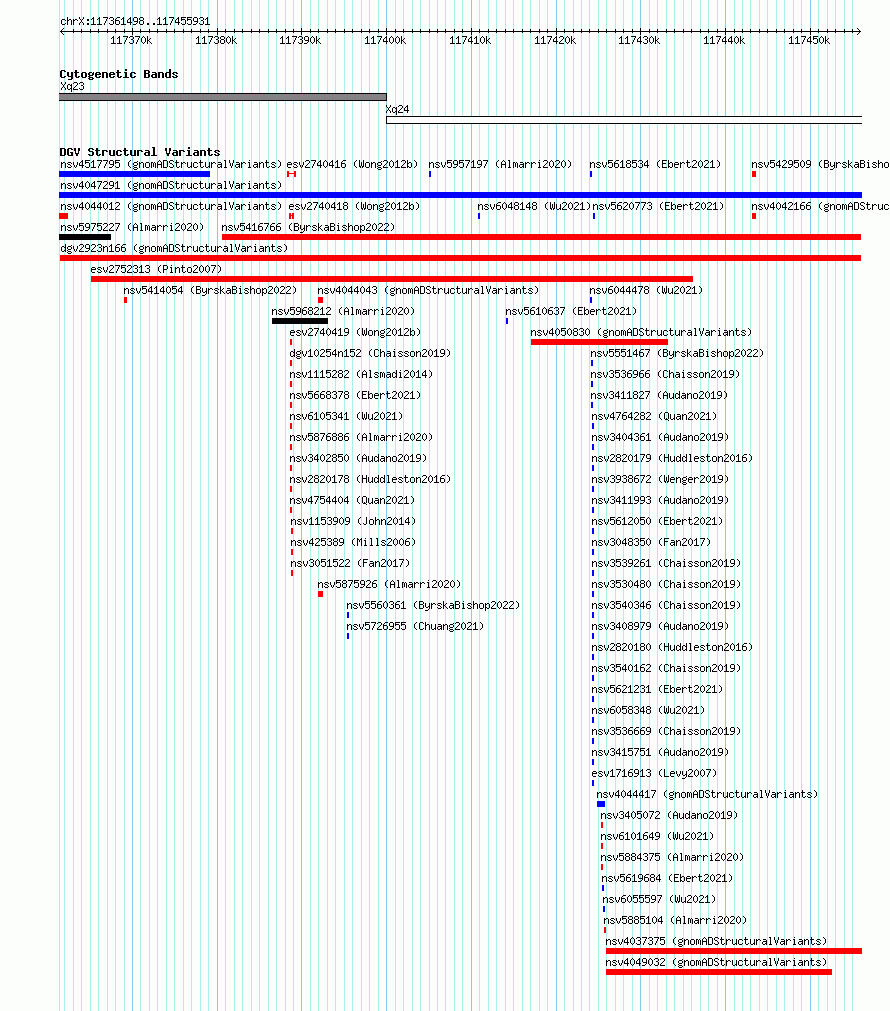Click nsv5619684 (Ebert2021) label
The height and width of the screenshot is (1011, 890).
[x=667, y=878]
